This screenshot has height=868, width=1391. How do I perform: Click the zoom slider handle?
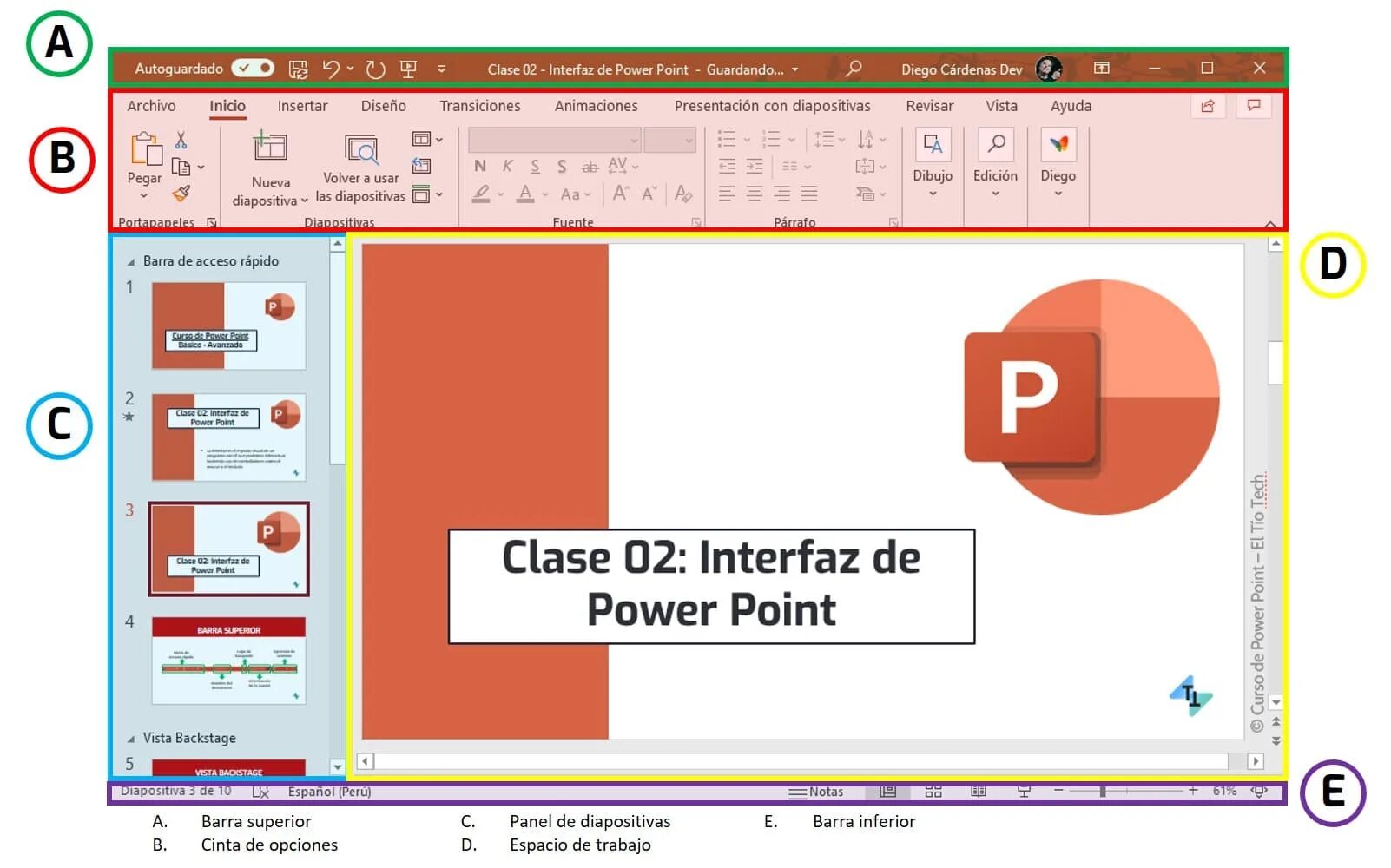pyautogui.click(x=1103, y=791)
